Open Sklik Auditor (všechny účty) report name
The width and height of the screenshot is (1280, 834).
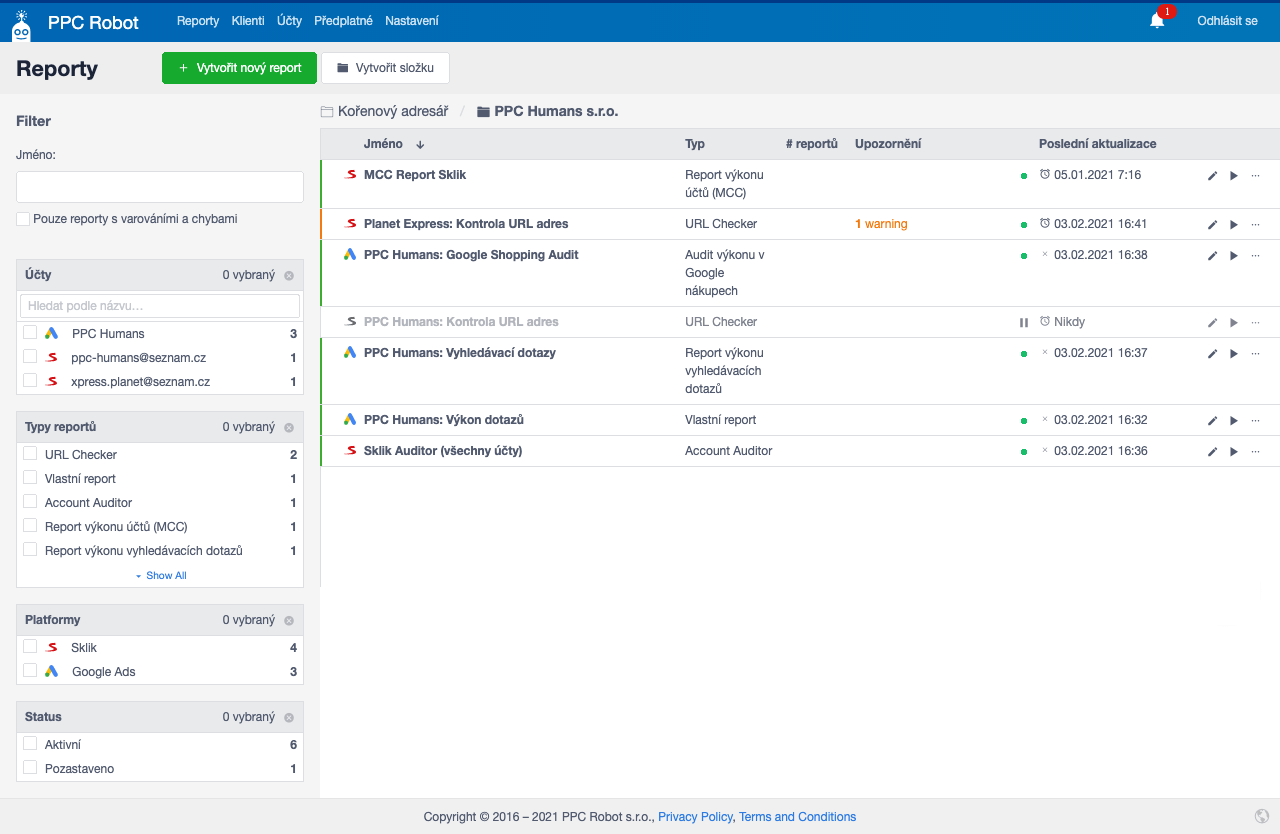443,451
